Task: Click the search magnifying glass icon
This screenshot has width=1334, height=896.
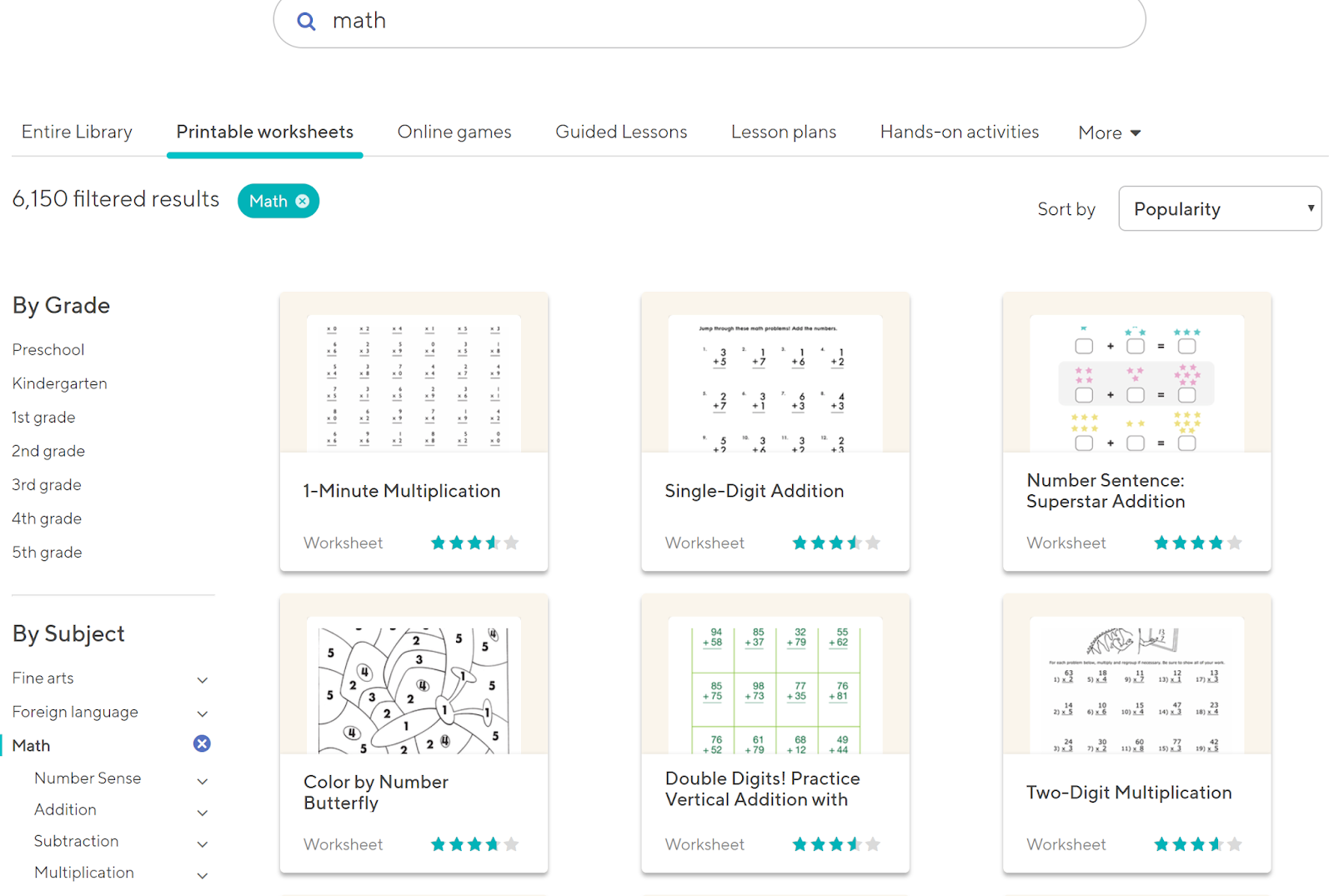Action: [x=306, y=22]
